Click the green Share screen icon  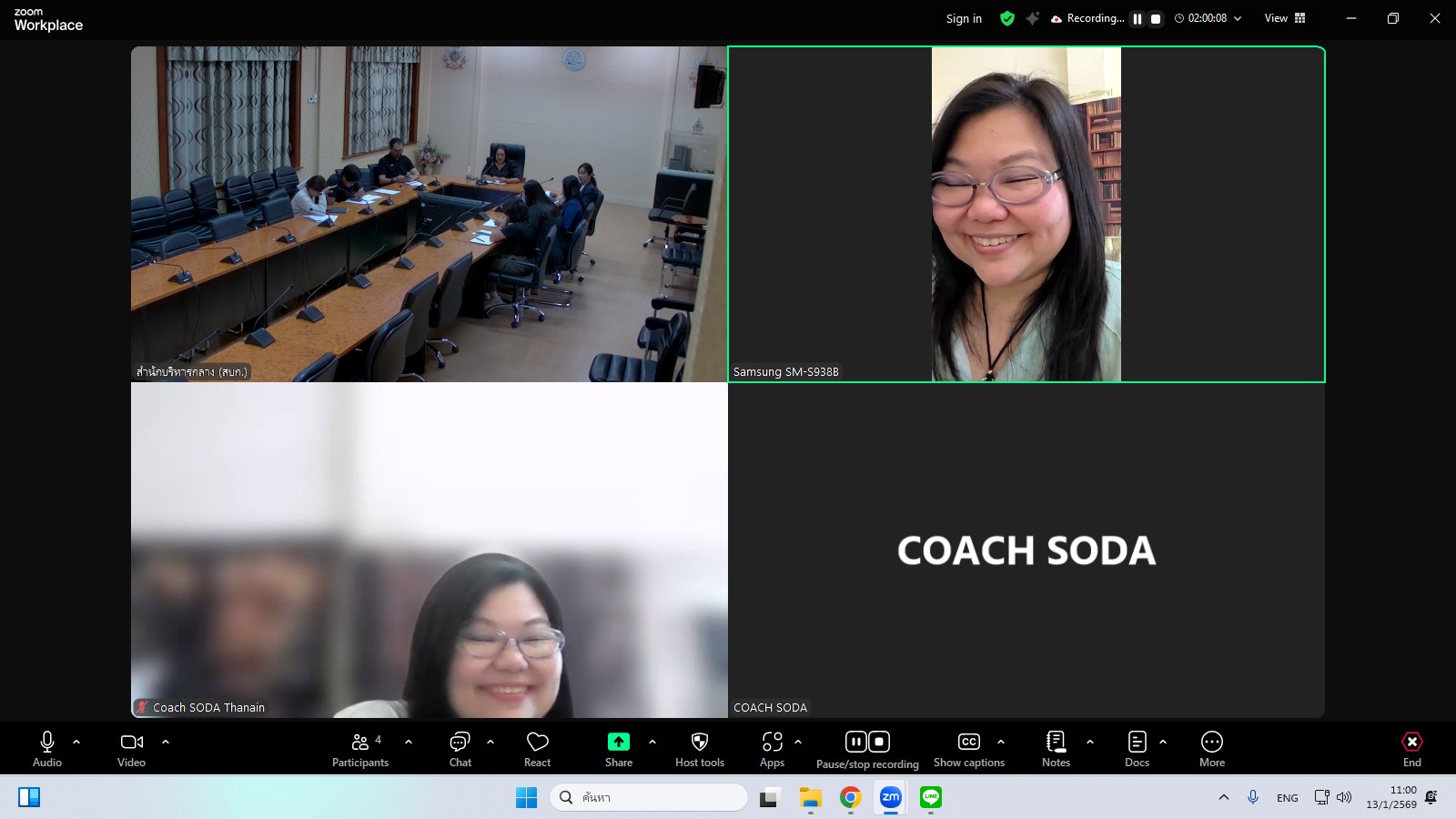coord(619,742)
